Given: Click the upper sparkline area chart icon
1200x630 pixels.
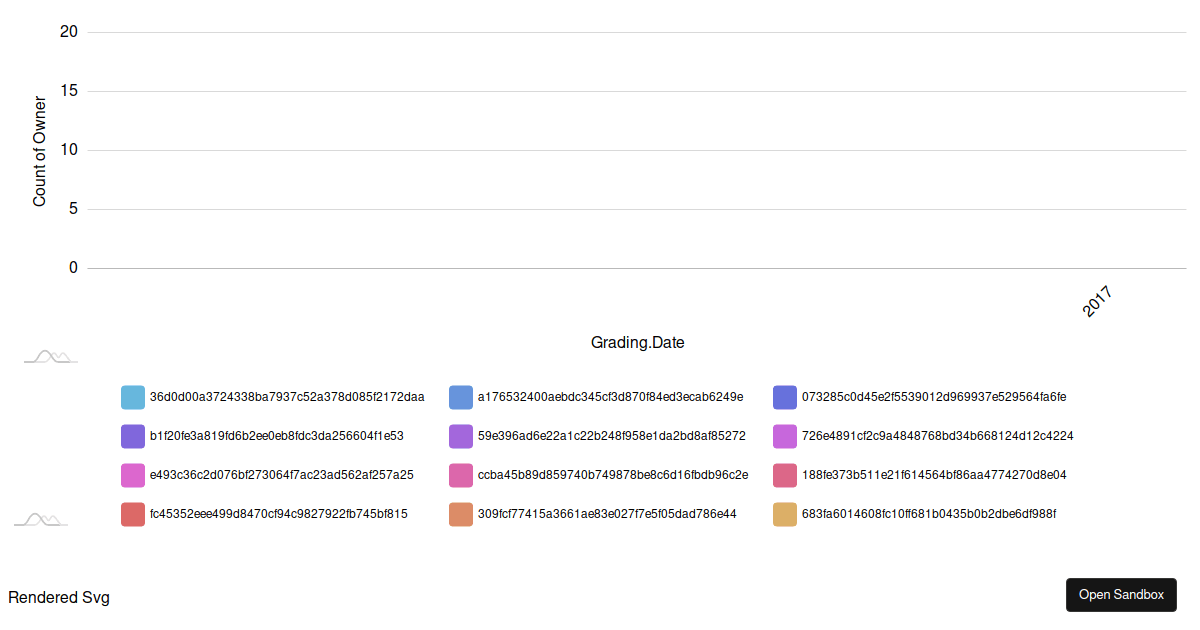Looking at the screenshot, I should [x=49, y=356].
